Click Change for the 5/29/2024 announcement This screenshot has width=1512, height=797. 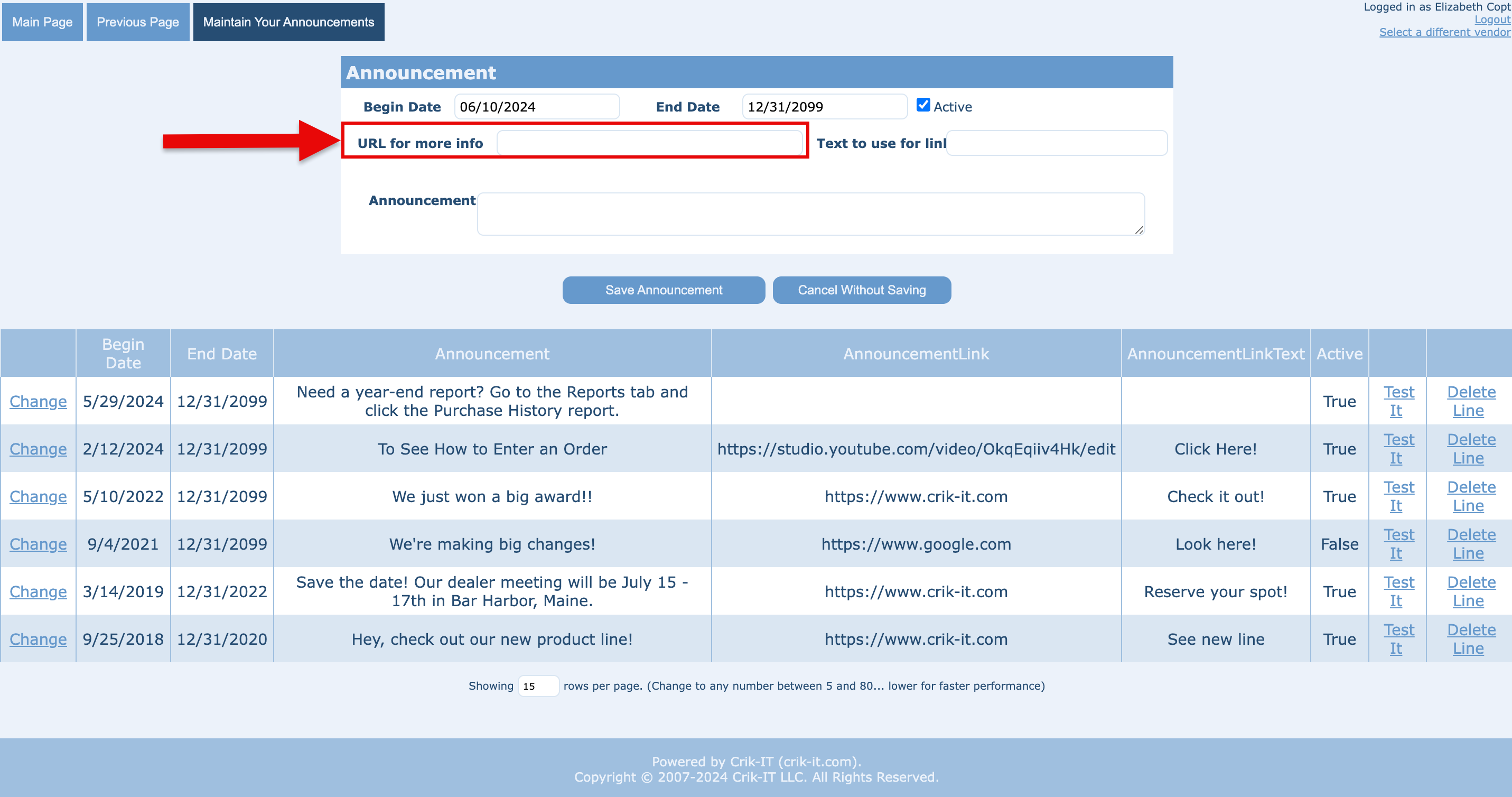pyautogui.click(x=38, y=401)
